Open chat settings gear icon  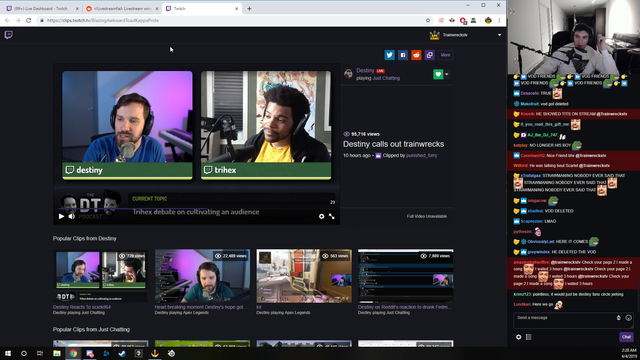coord(518,337)
